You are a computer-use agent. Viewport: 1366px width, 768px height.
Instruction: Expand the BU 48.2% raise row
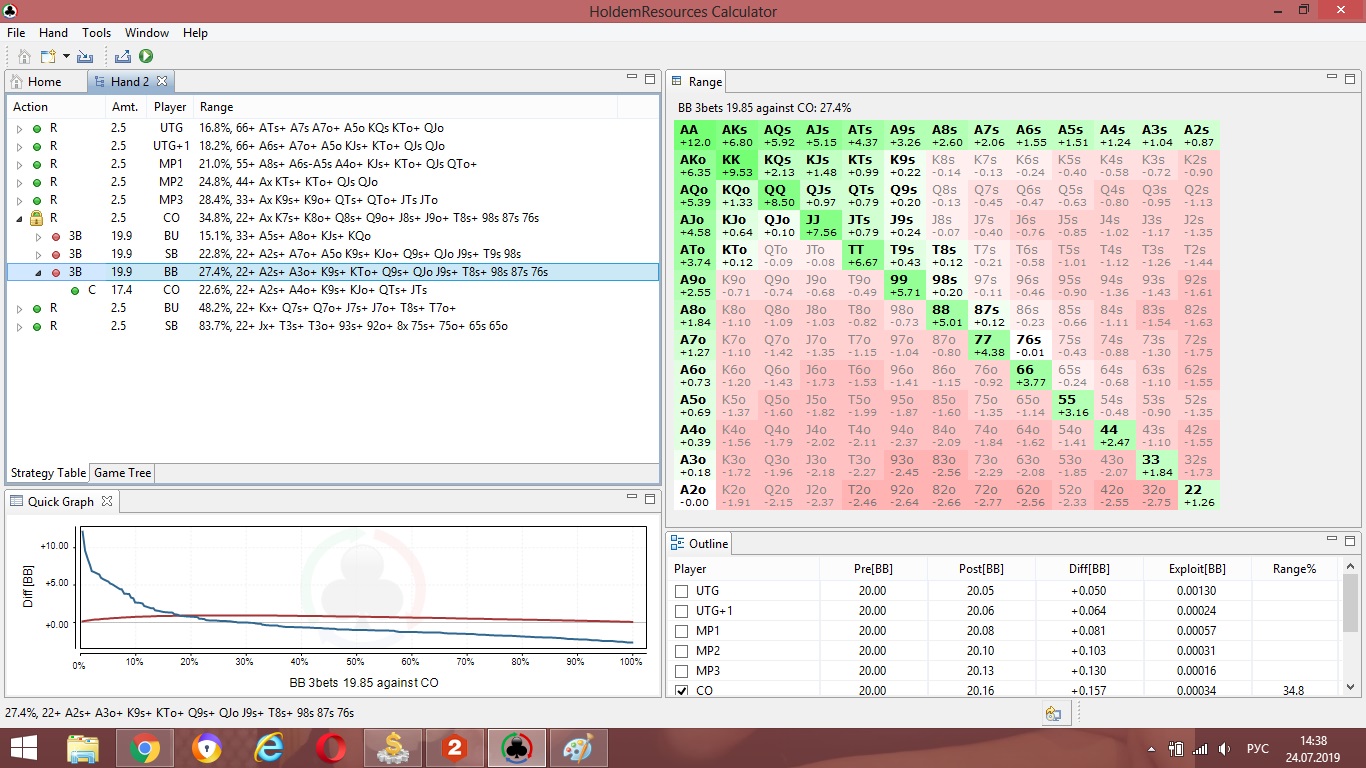[x=19, y=308]
